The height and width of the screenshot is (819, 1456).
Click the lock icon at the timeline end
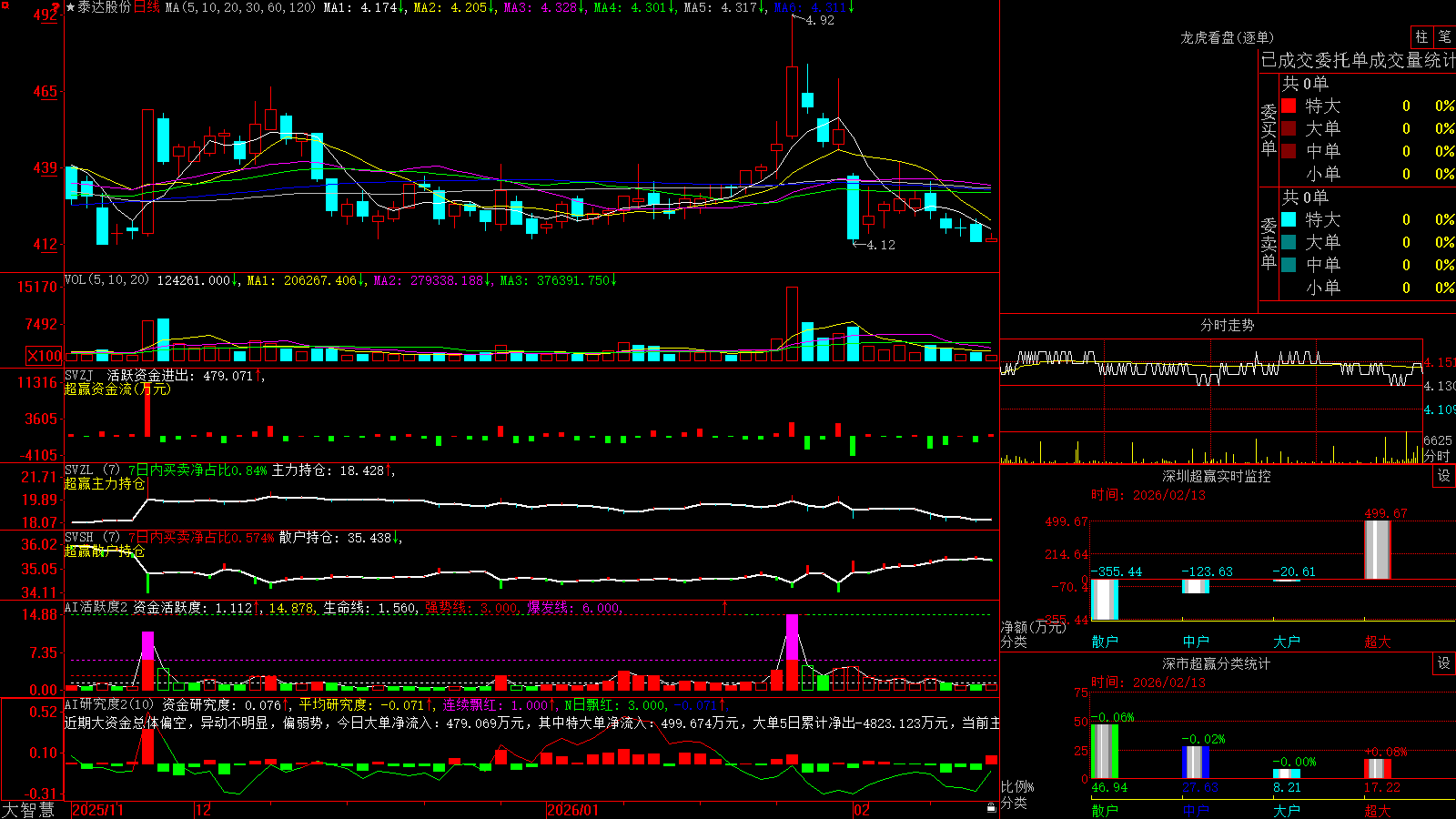992,808
